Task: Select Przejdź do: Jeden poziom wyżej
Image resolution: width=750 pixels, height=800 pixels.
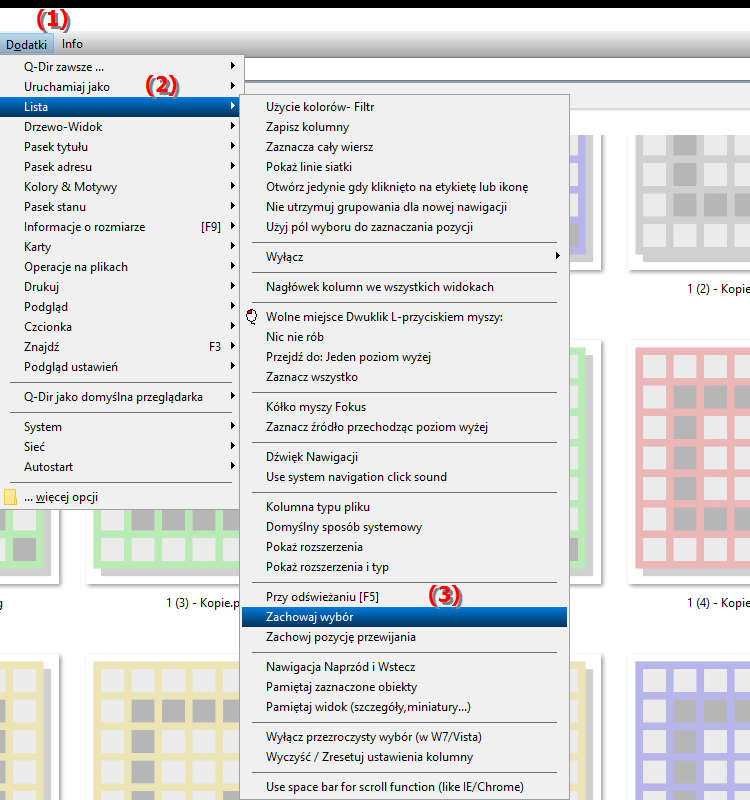Action: pos(404,357)
